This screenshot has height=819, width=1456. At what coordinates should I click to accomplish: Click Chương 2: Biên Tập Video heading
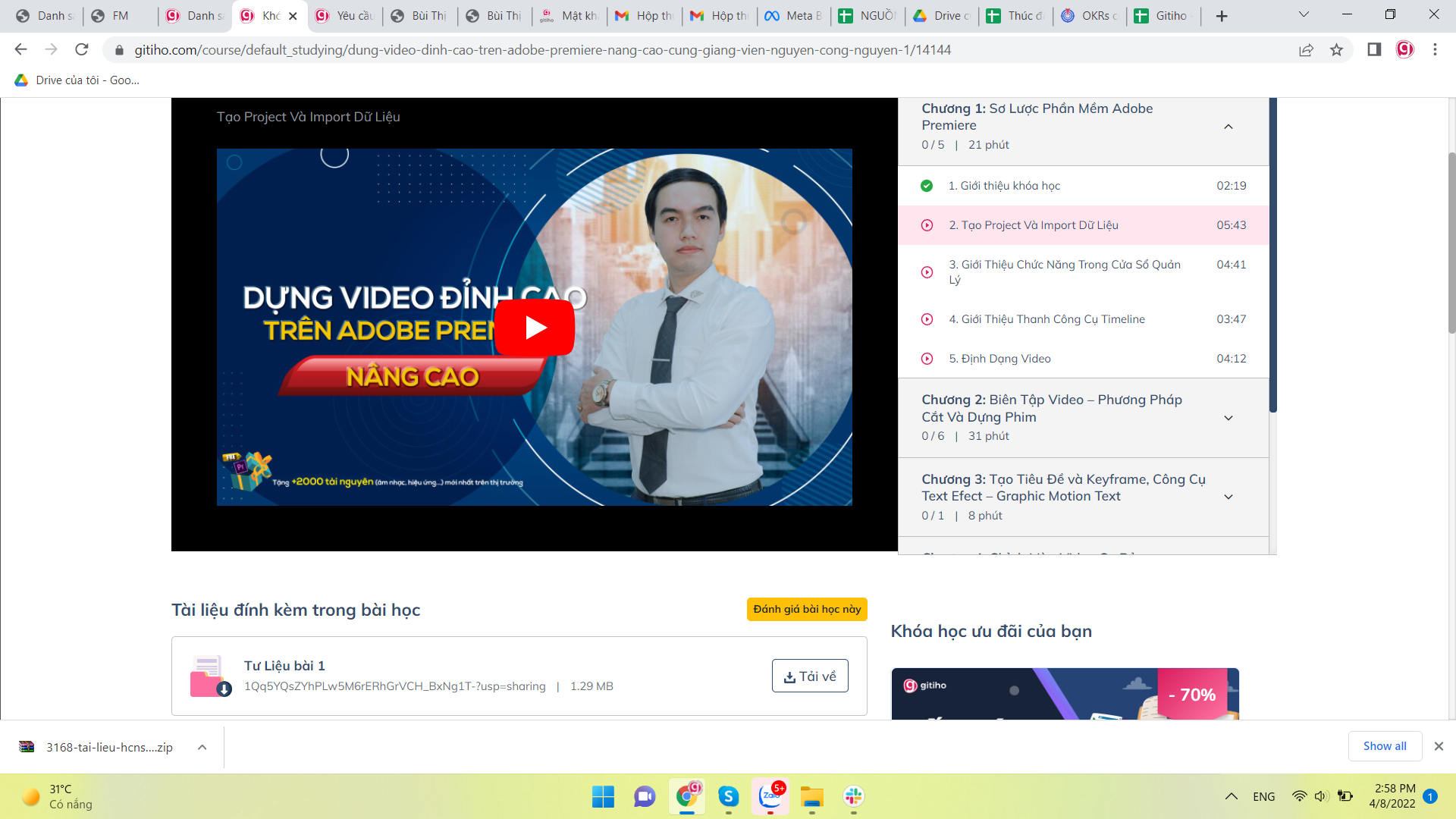pos(1052,408)
